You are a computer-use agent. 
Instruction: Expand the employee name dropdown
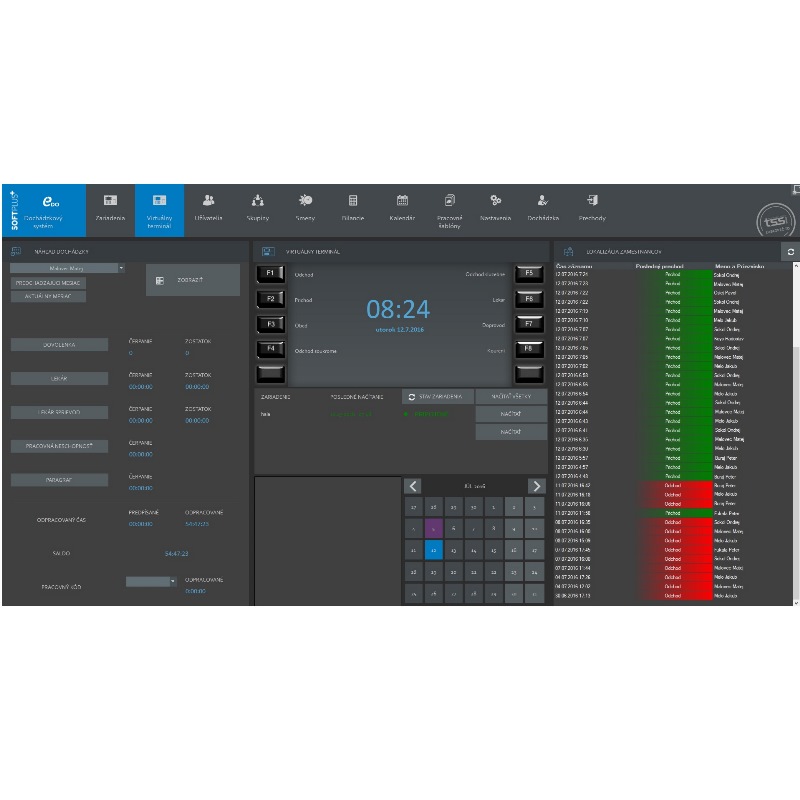click(x=121, y=268)
